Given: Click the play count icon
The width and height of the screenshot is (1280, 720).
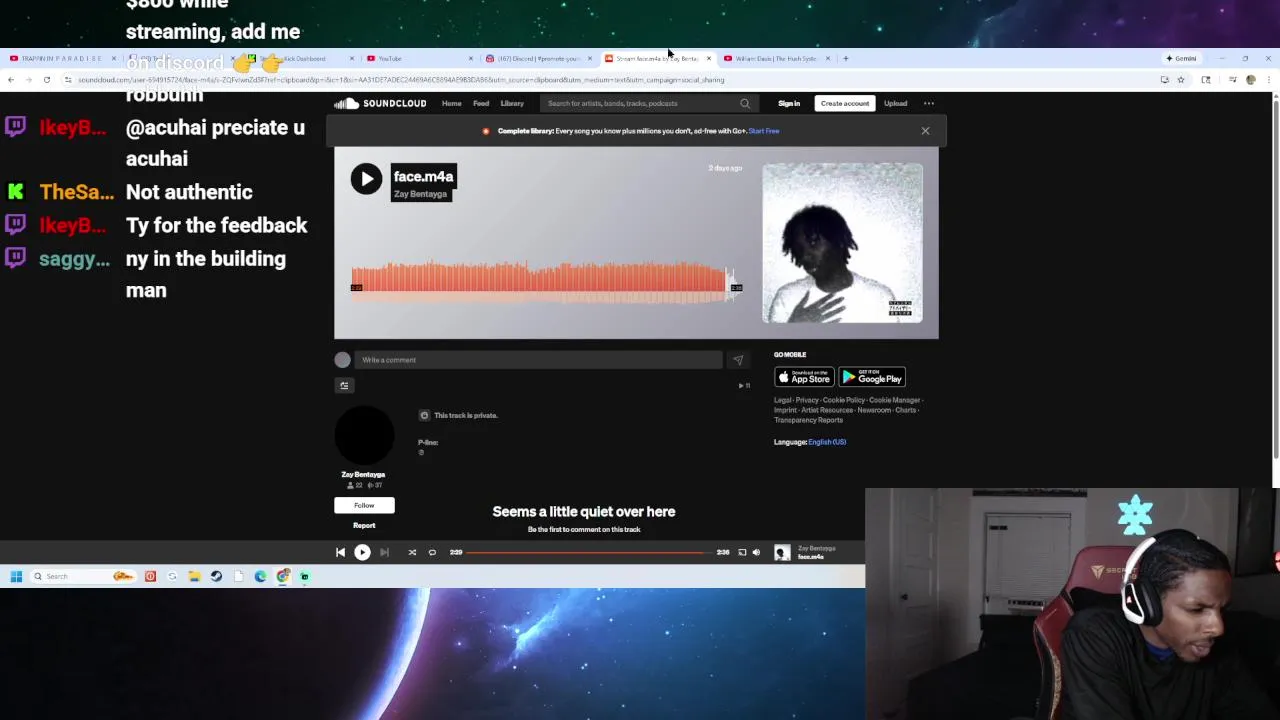Looking at the screenshot, I should [742, 386].
